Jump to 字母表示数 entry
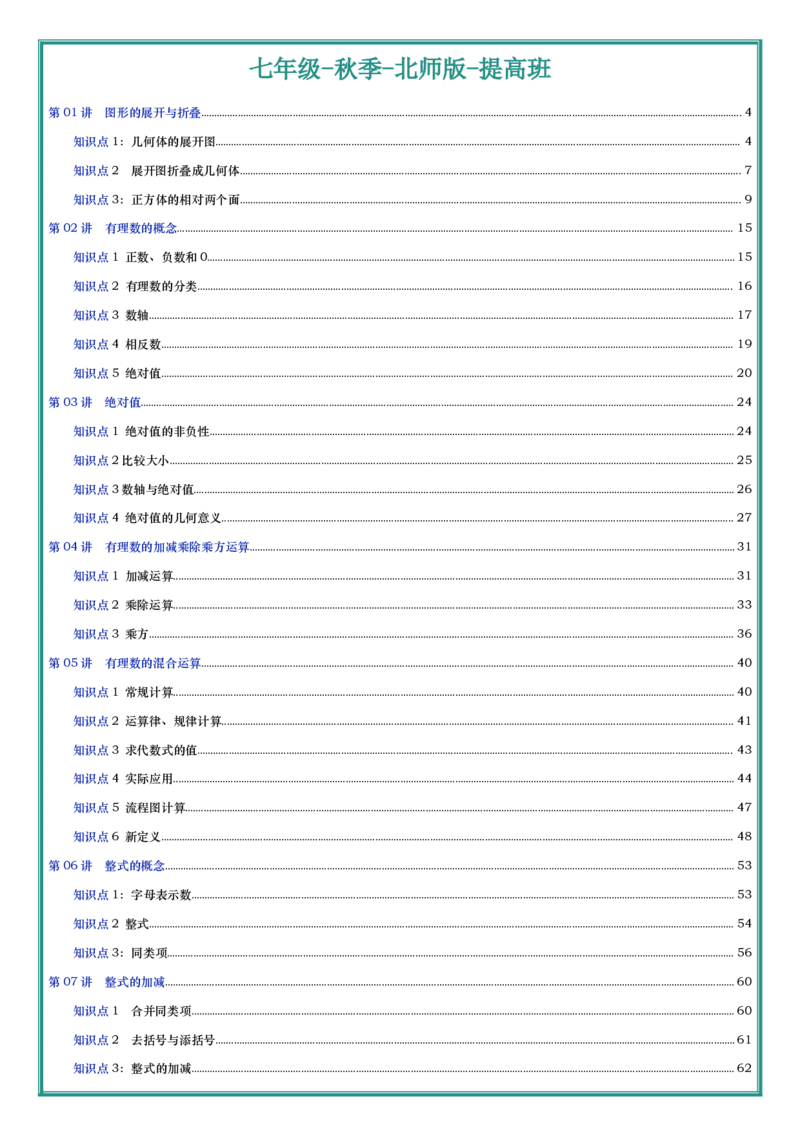Viewport: 800px width, 1132px height. point(412,894)
